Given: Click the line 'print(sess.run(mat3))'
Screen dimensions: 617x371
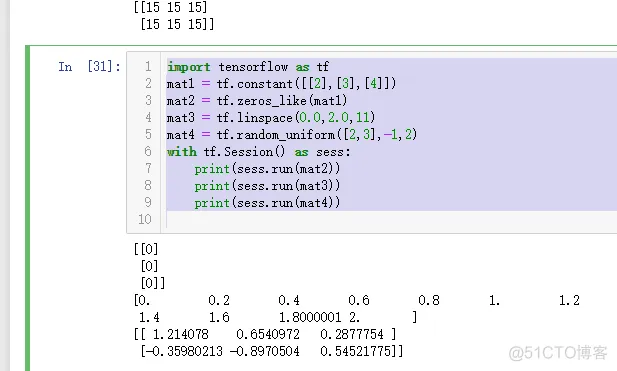Looking at the screenshot, I should (x=267, y=186).
